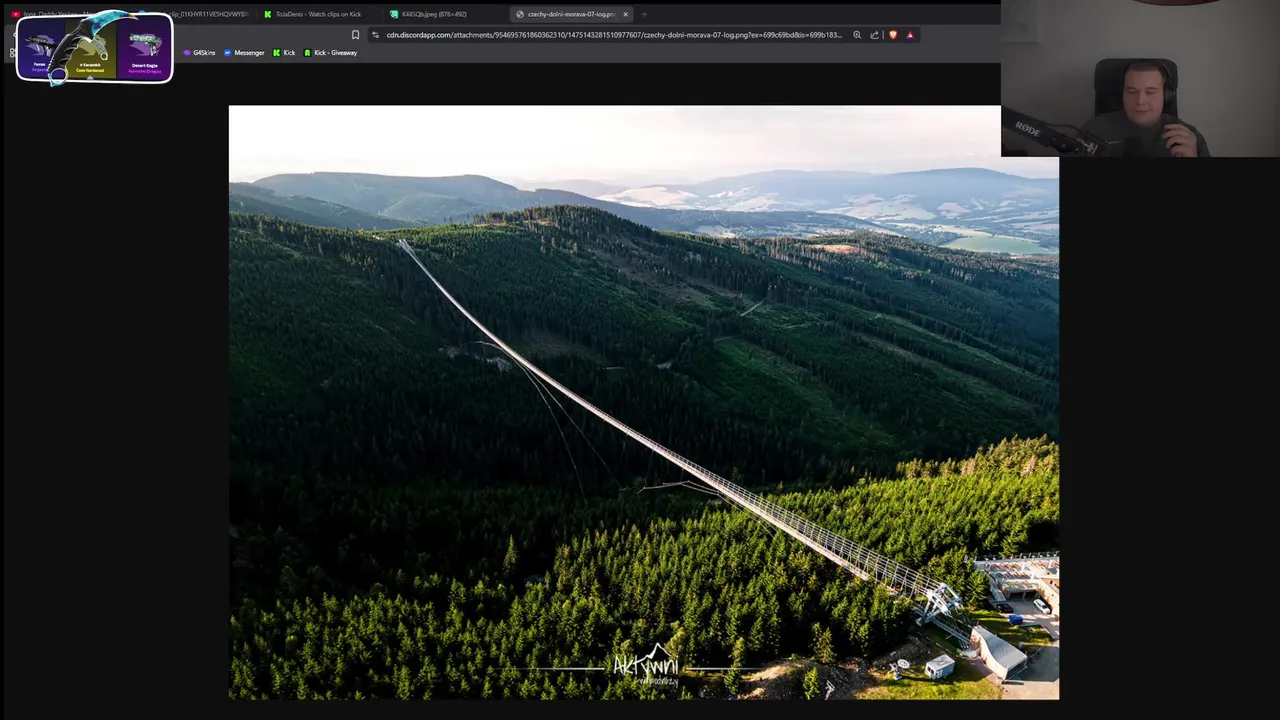
Task: Open the Messenger bookmark
Action: pyautogui.click(x=244, y=53)
